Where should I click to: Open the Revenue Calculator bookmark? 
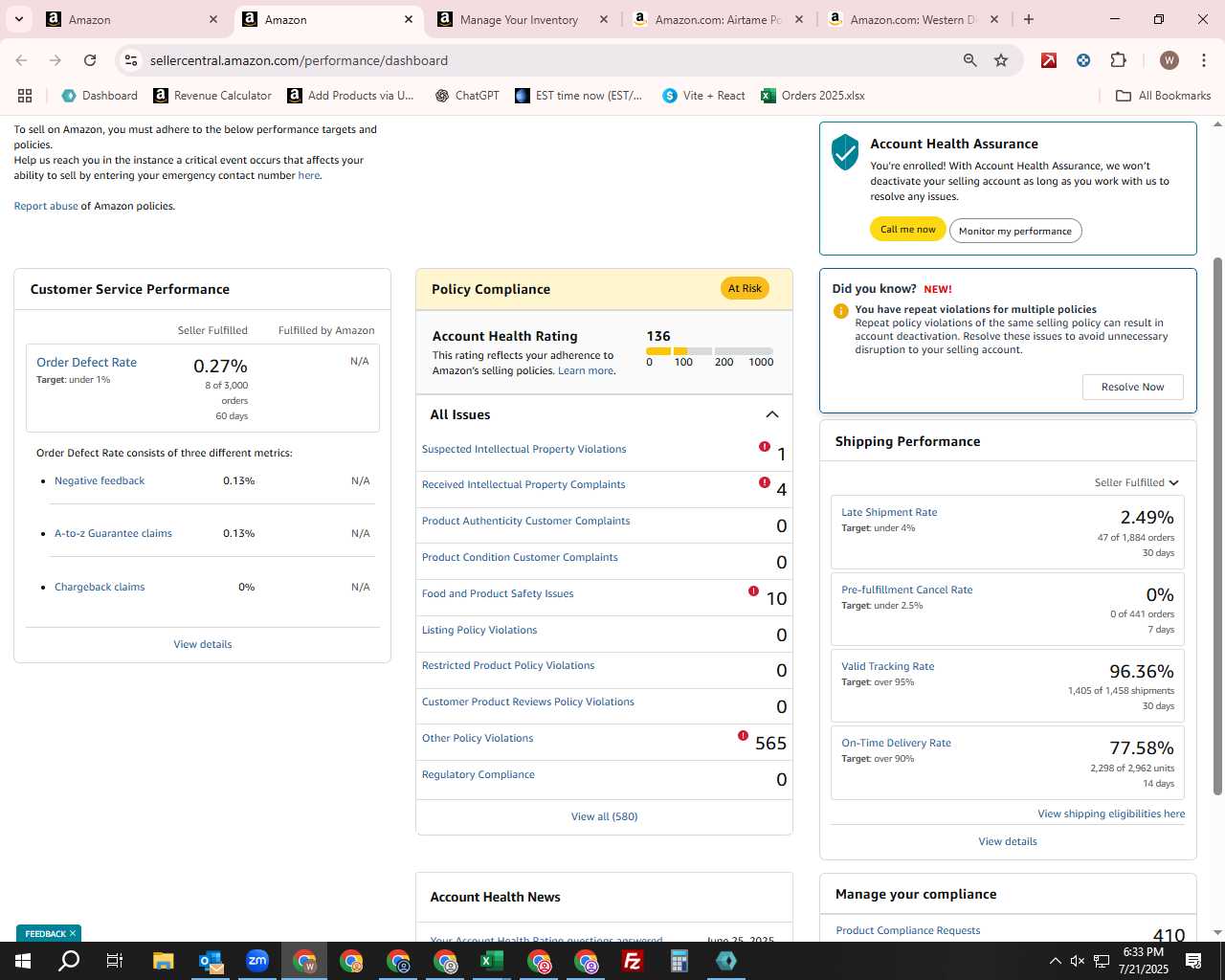tap(212, 96)
